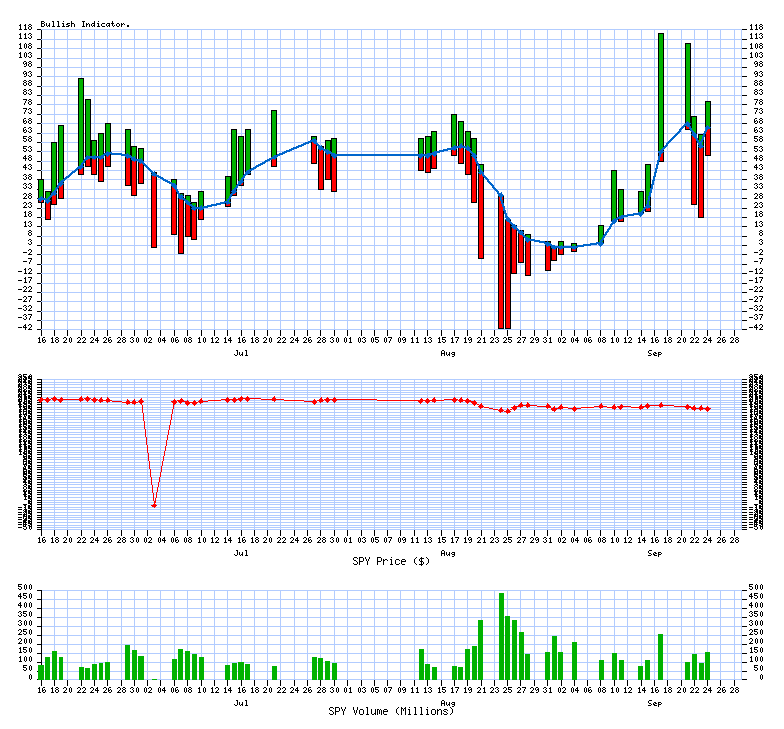784x729 pixels.
Task: Click the "SPY Volume (Millions)" axis caption
Action: (x=391, y=711)
